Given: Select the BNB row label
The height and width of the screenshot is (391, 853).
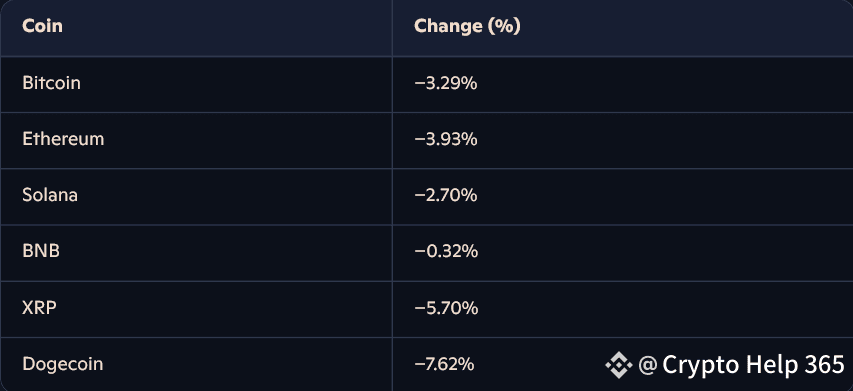Looking at the screenshot, I should [x=41, y=251].
